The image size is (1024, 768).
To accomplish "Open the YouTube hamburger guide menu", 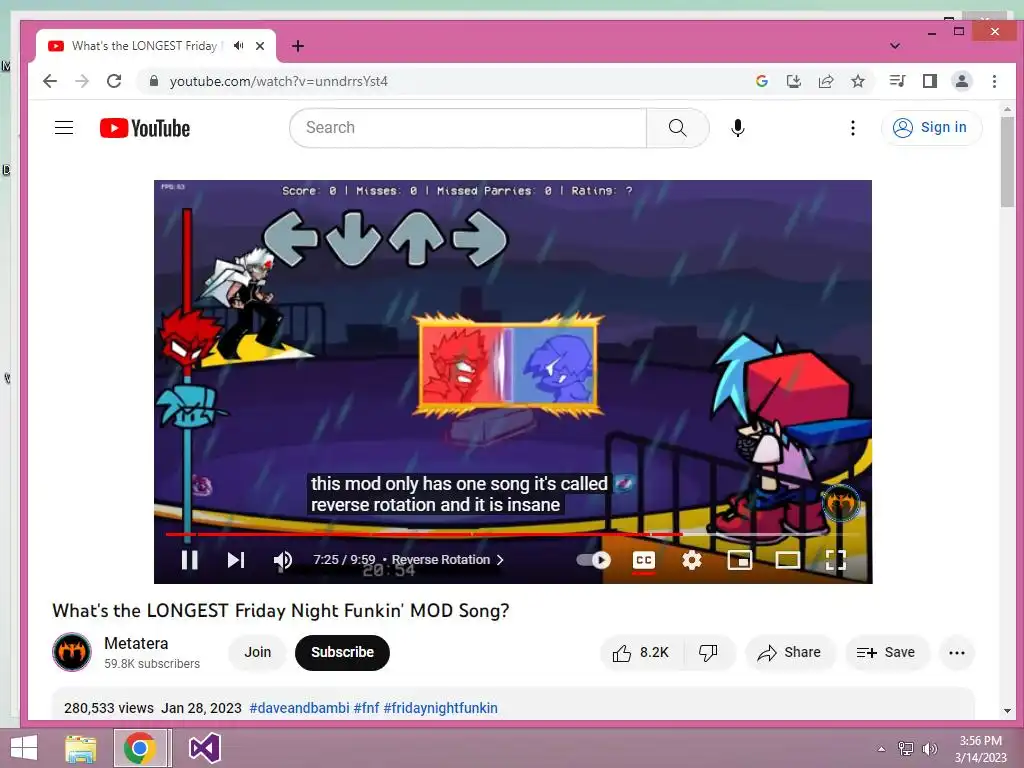I will coord(64,127).
